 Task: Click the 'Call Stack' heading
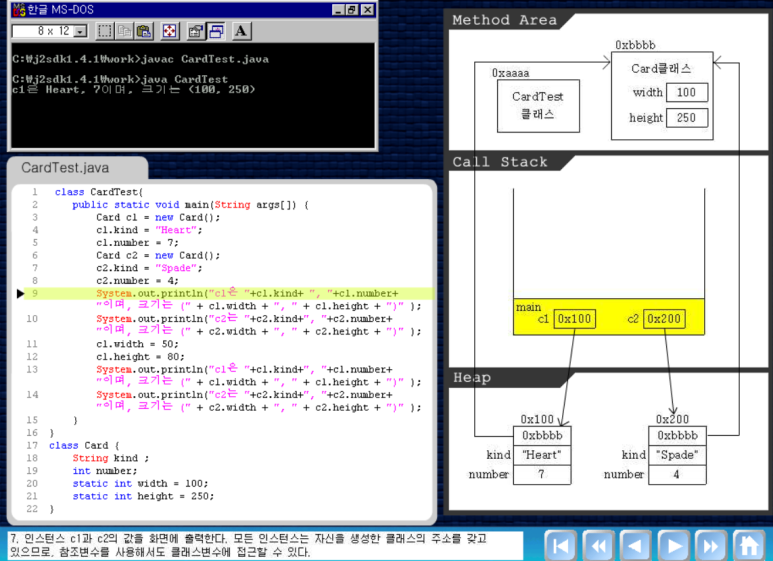click(x=500, y=162)
